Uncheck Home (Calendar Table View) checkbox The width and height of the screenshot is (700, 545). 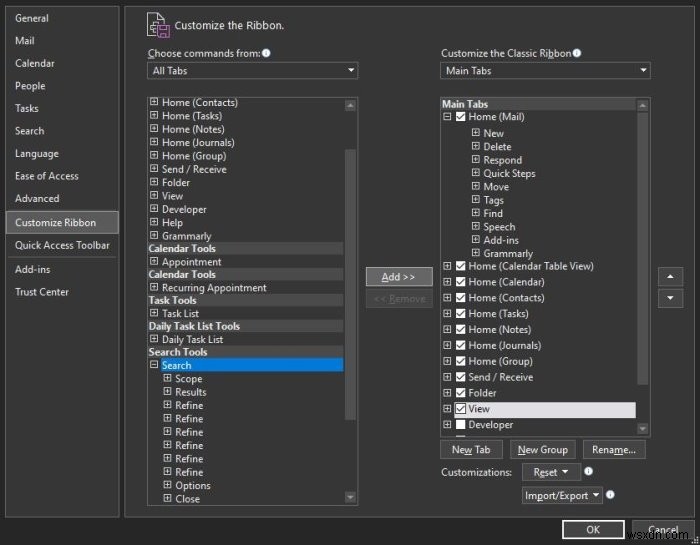pyautogui.click(x=461, y=266)
